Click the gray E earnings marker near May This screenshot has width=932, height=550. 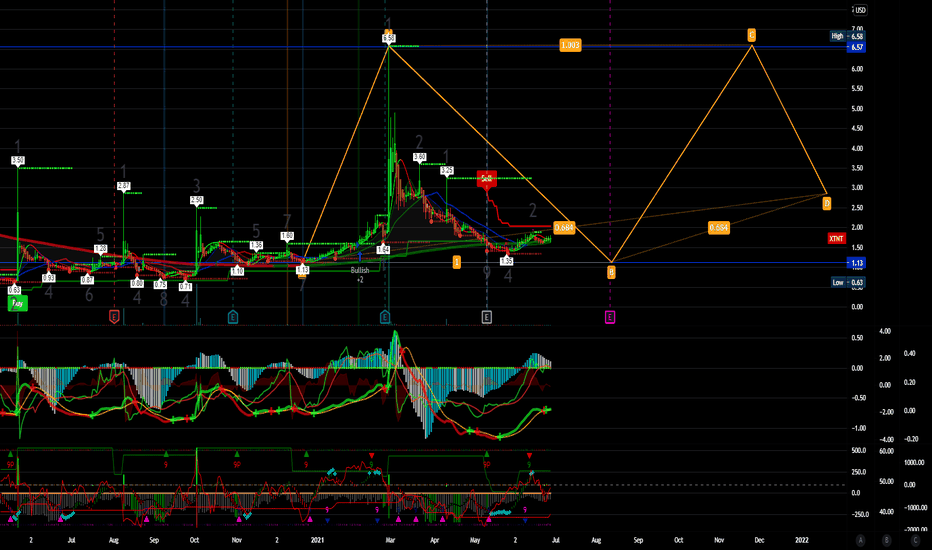coord(487,317)
